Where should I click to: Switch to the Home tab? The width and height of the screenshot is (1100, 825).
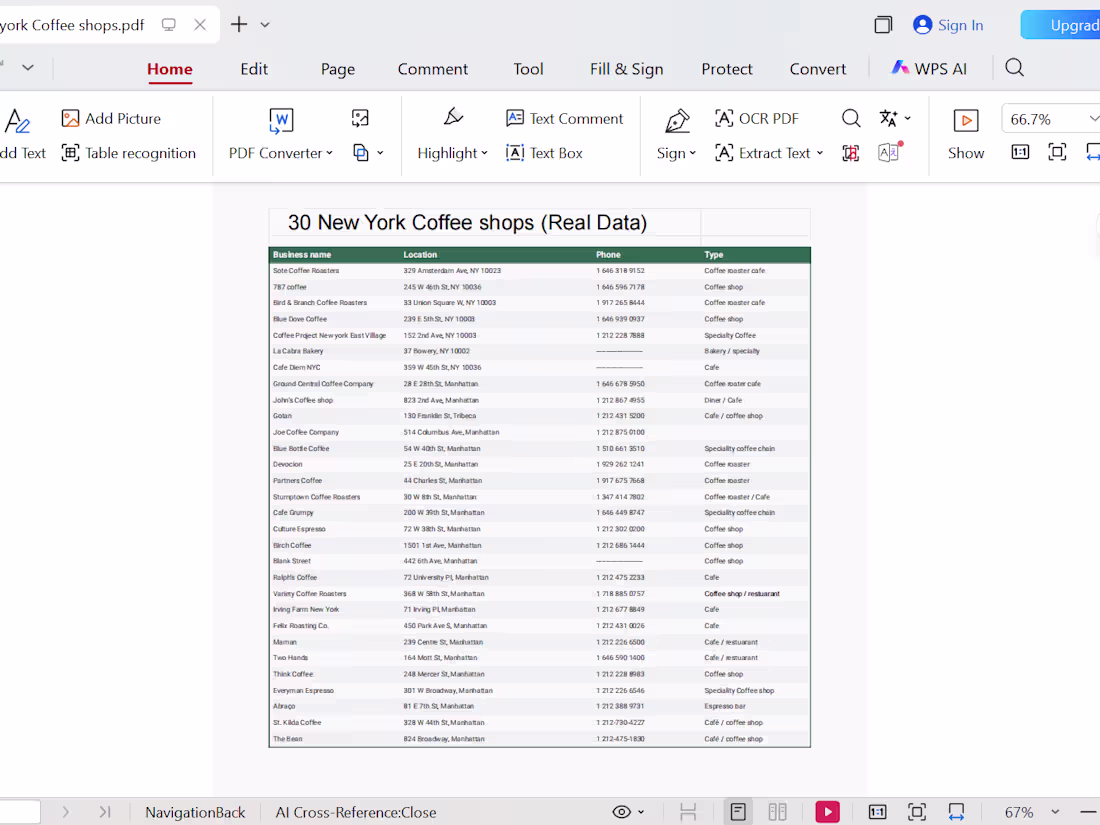[x=170, y=69]
